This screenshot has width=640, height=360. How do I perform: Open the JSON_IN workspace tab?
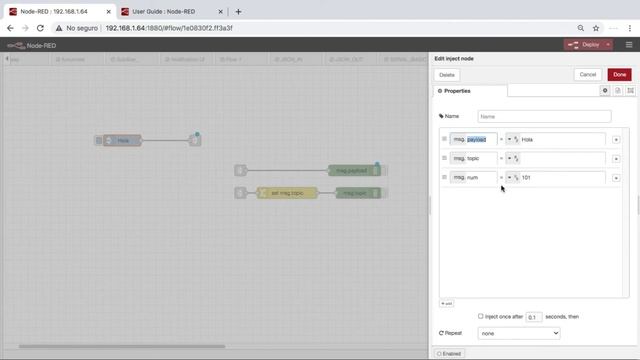(x=295, y=59)
